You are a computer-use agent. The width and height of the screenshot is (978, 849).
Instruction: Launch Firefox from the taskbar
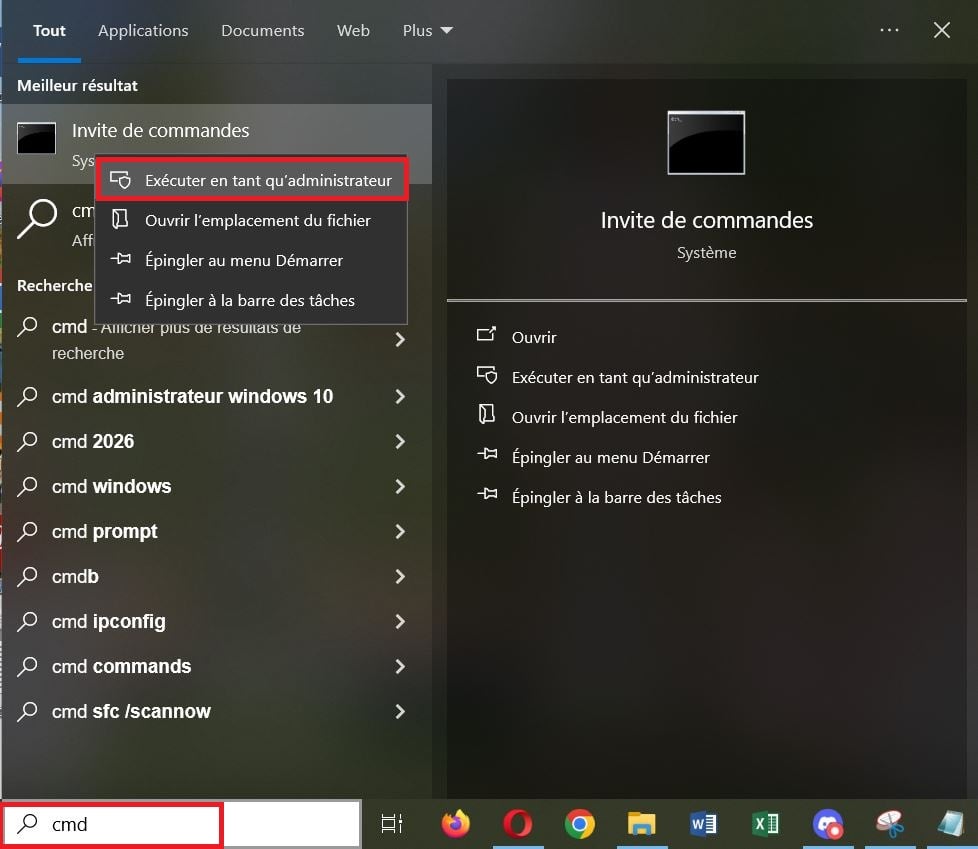(x=456, y=823)
